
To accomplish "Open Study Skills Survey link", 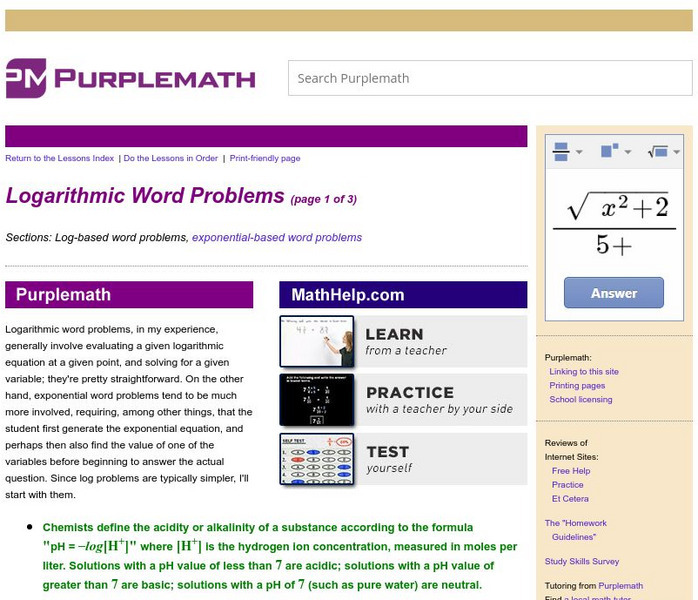I will [582, 561].
